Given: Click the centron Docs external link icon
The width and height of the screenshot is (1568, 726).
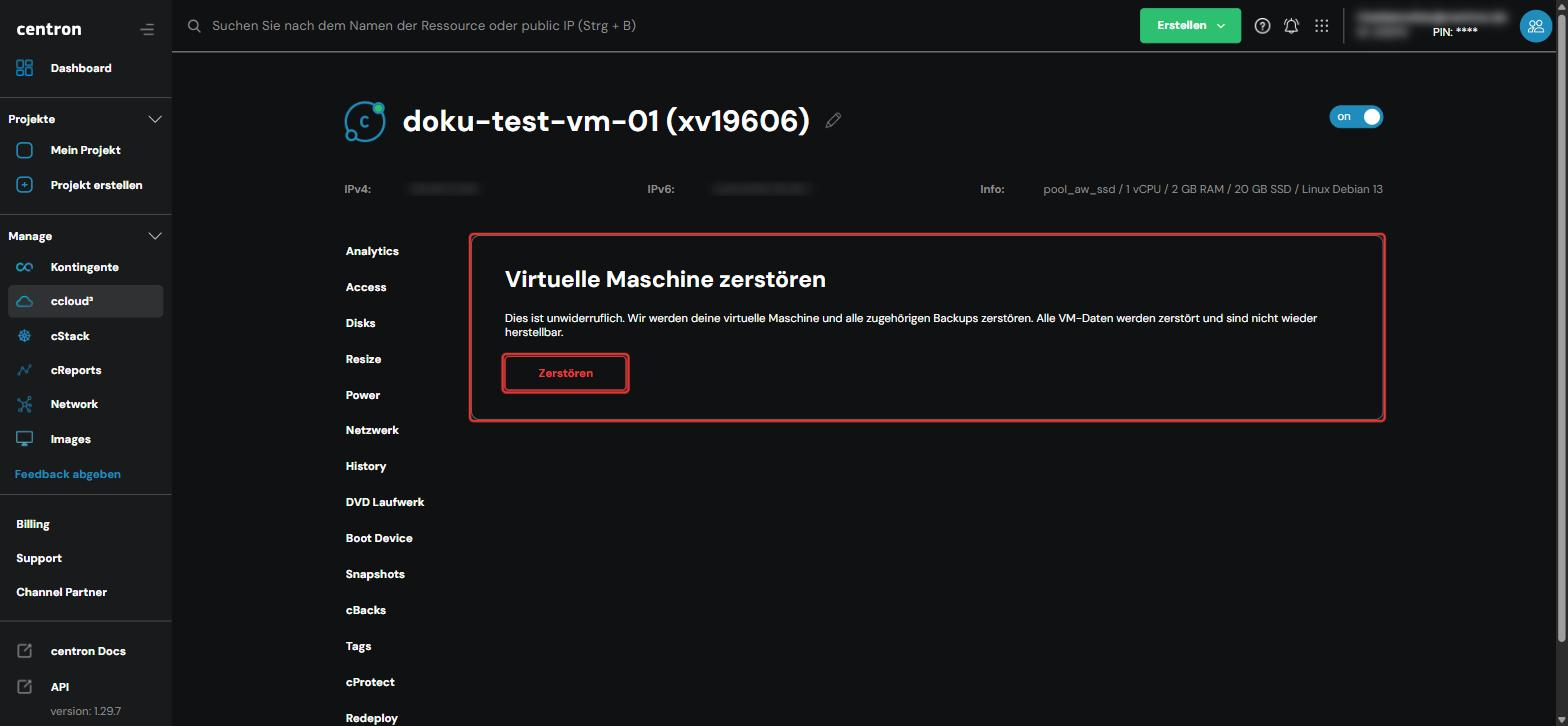Looking at the screenshot, I should 25,651.
